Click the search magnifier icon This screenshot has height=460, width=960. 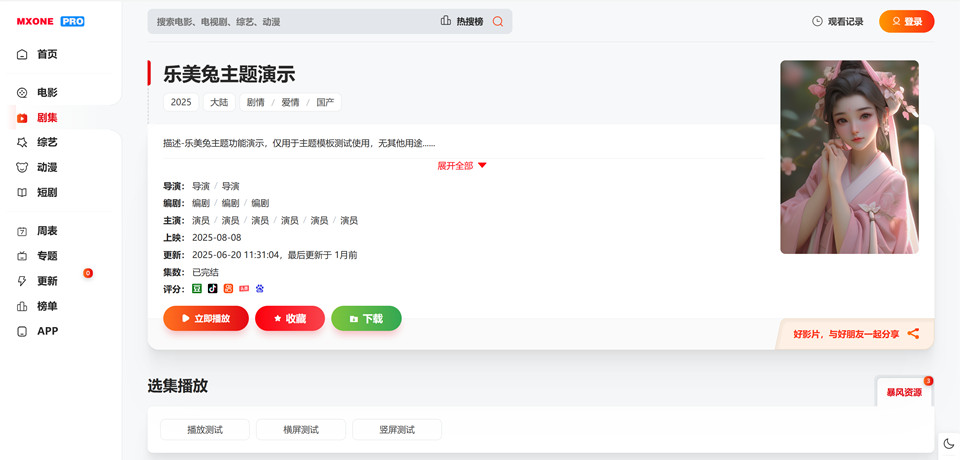497,21
